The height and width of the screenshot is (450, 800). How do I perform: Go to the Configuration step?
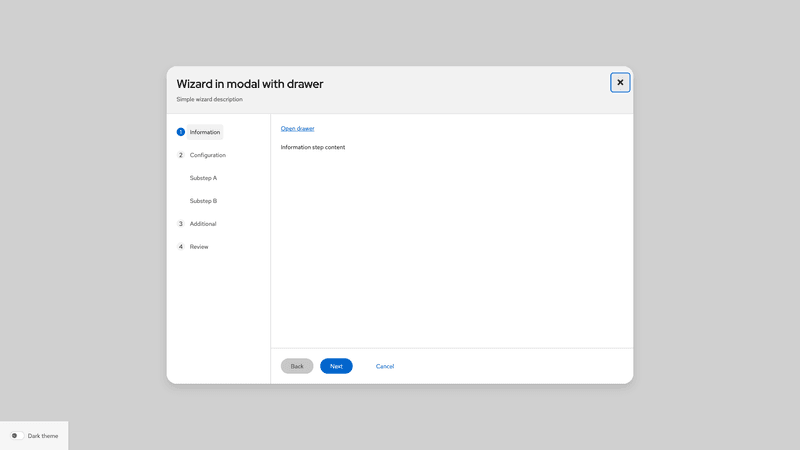(208, 155)
